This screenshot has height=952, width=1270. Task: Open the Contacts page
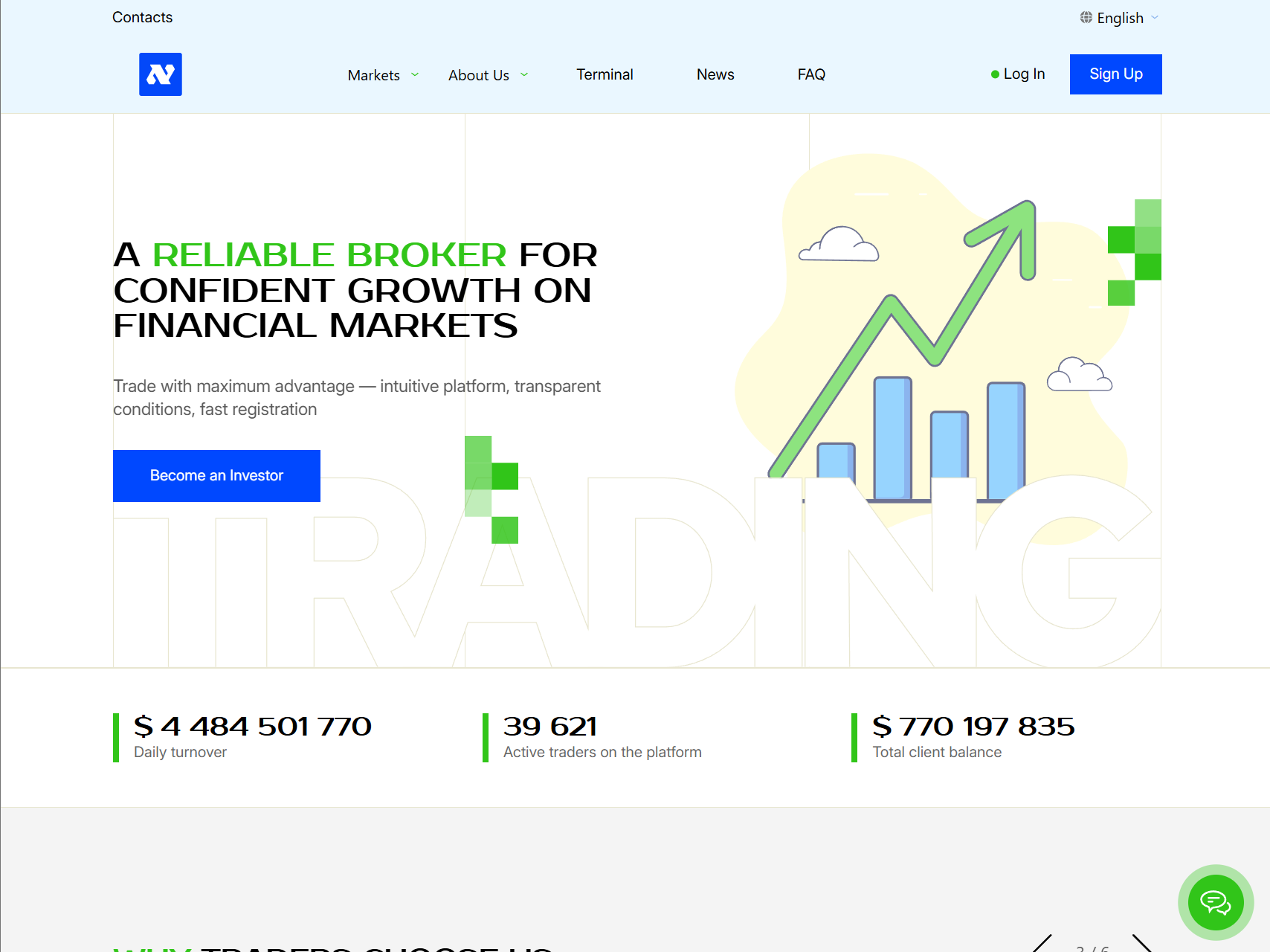(142, 17)
